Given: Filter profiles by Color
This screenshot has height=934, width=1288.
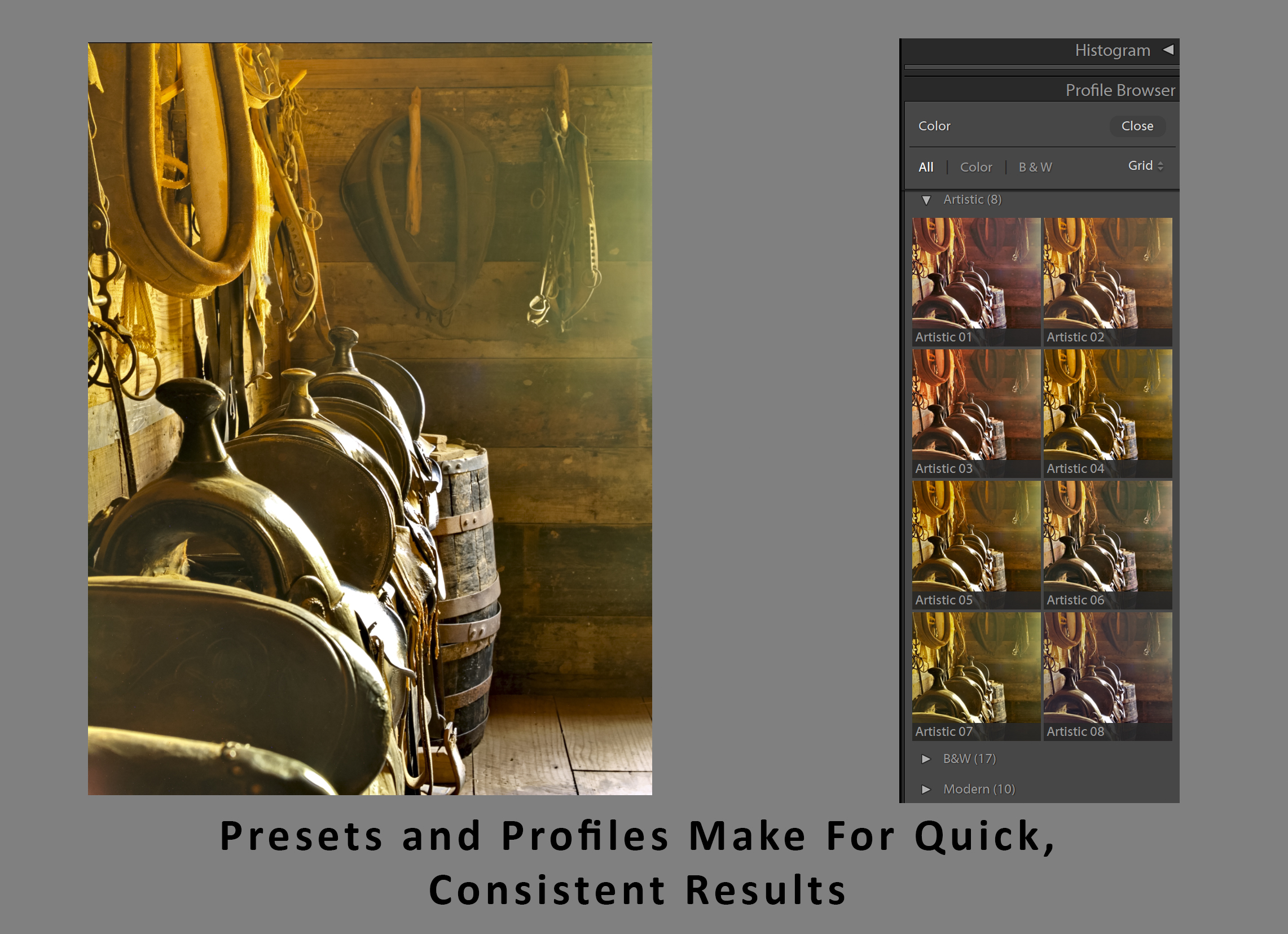Looking at the screenshot, I should pos(975,167).
